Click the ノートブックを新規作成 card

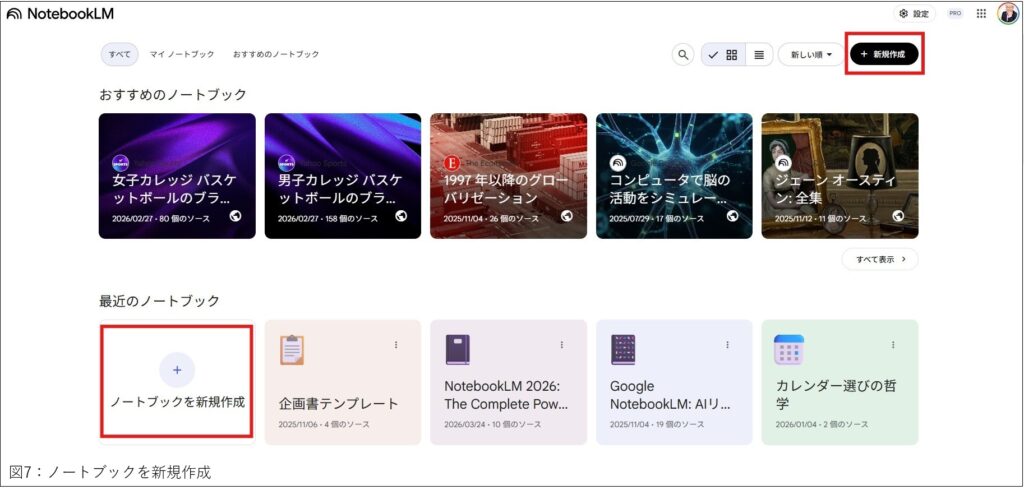click(x=177, y=381)
